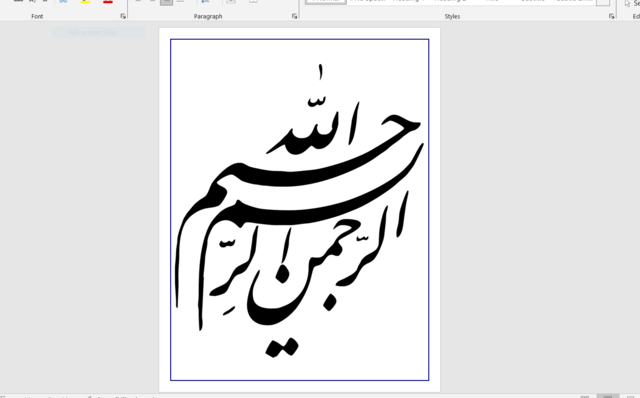Open the Styles pane launcher

pos(611,16)
